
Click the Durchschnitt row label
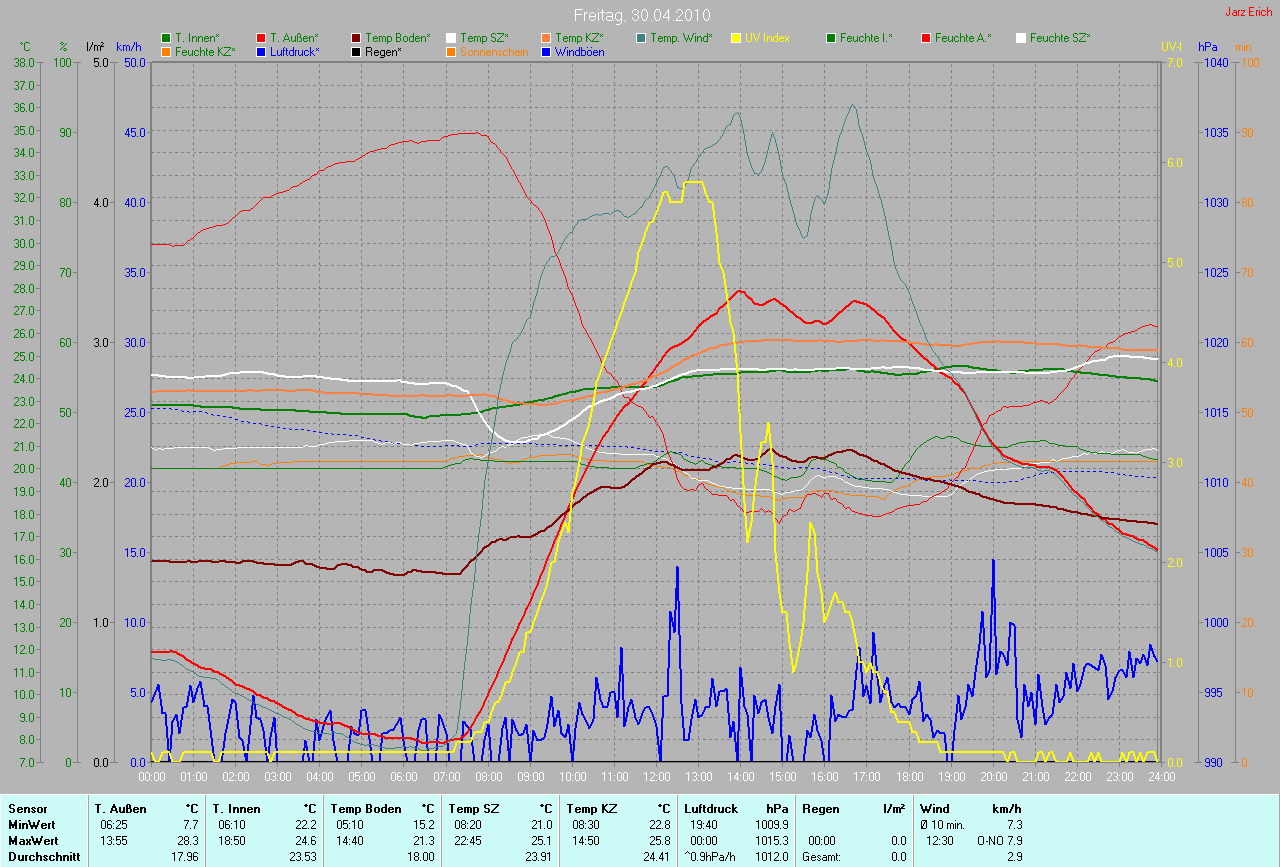coord(43,856)
